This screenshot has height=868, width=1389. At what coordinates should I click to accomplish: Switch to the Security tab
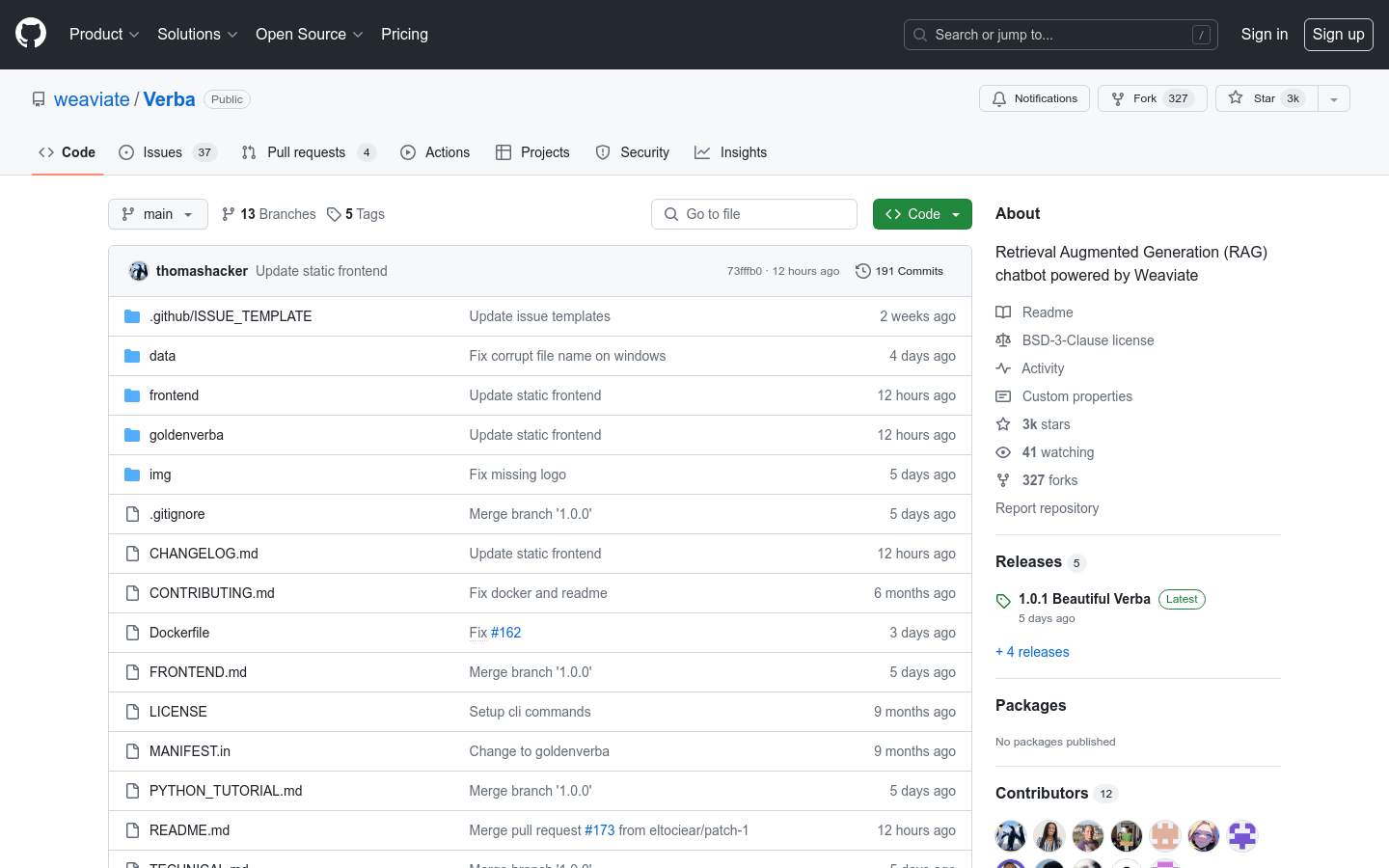click(x=633, y=152)
